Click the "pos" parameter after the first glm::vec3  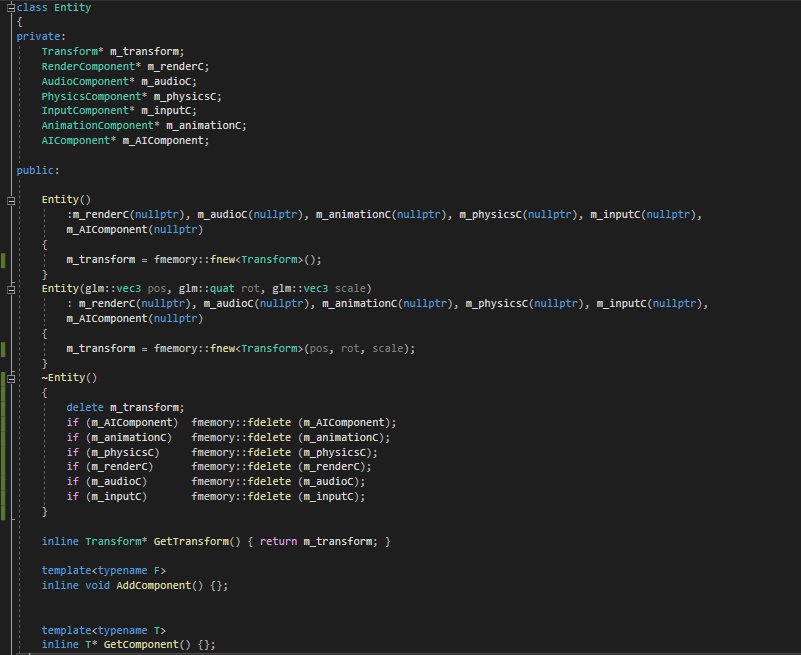(x=157, y=288)
